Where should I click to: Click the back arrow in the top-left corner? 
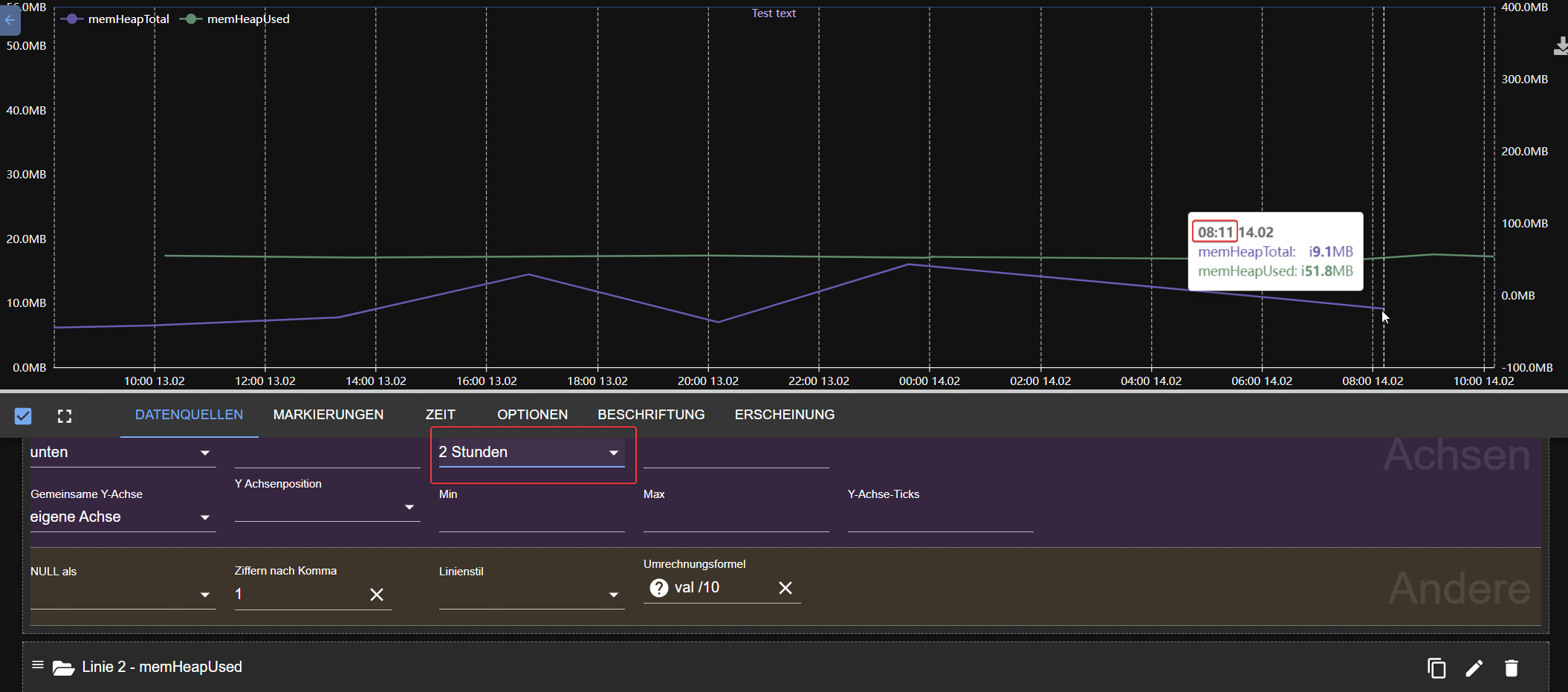10,20
